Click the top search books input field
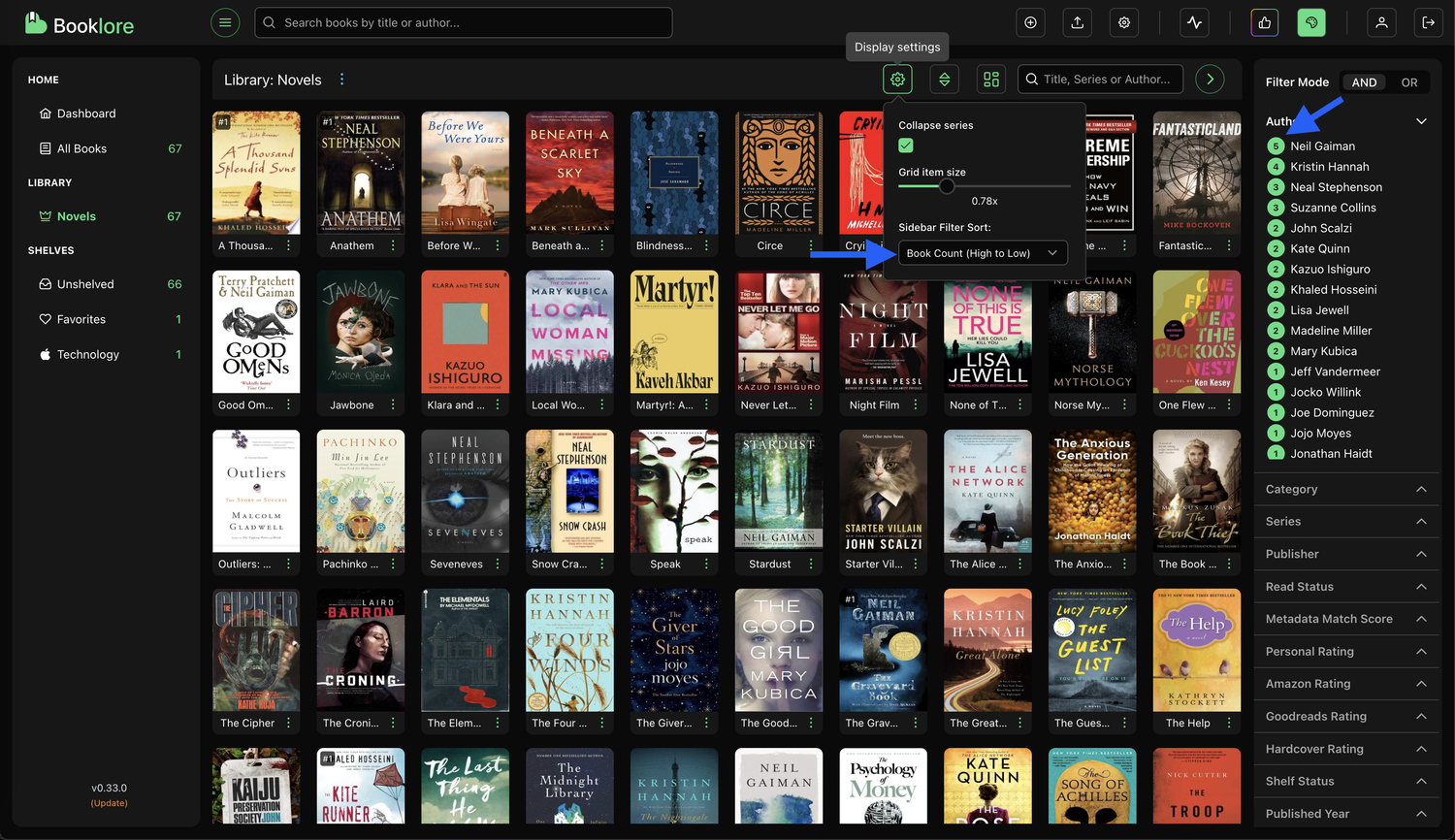The image size is (1455, 840). click(x=464, y=22)
